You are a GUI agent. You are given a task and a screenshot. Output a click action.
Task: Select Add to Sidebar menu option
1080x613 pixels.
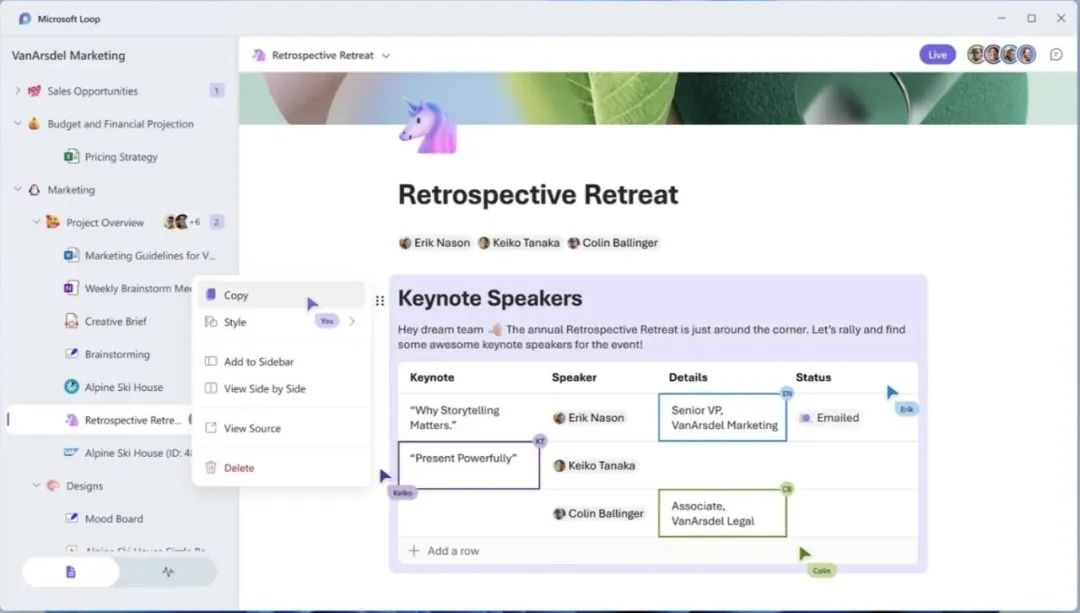(282, 362)
